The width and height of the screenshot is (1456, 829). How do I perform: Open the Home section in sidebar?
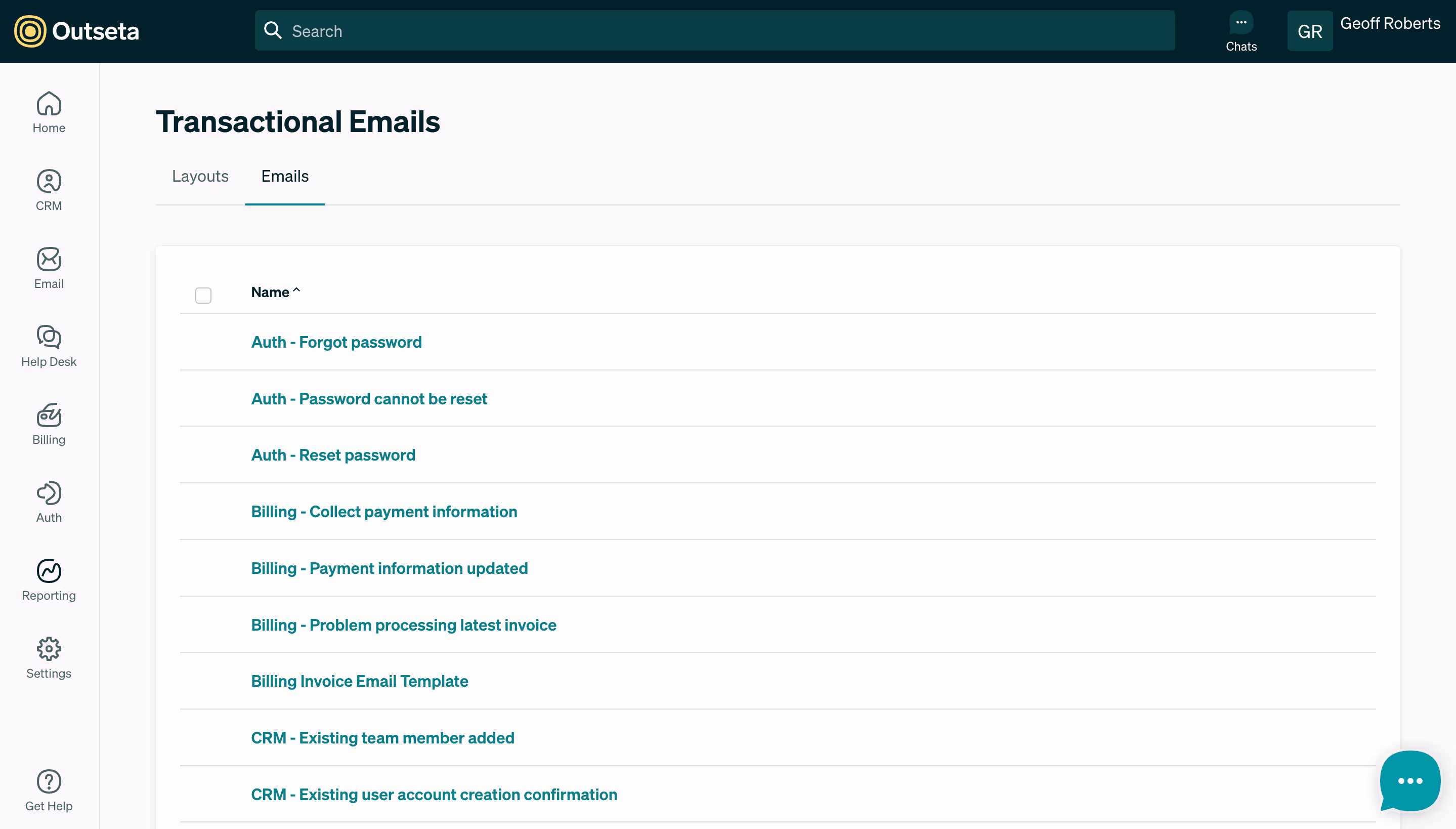[49, 112]
